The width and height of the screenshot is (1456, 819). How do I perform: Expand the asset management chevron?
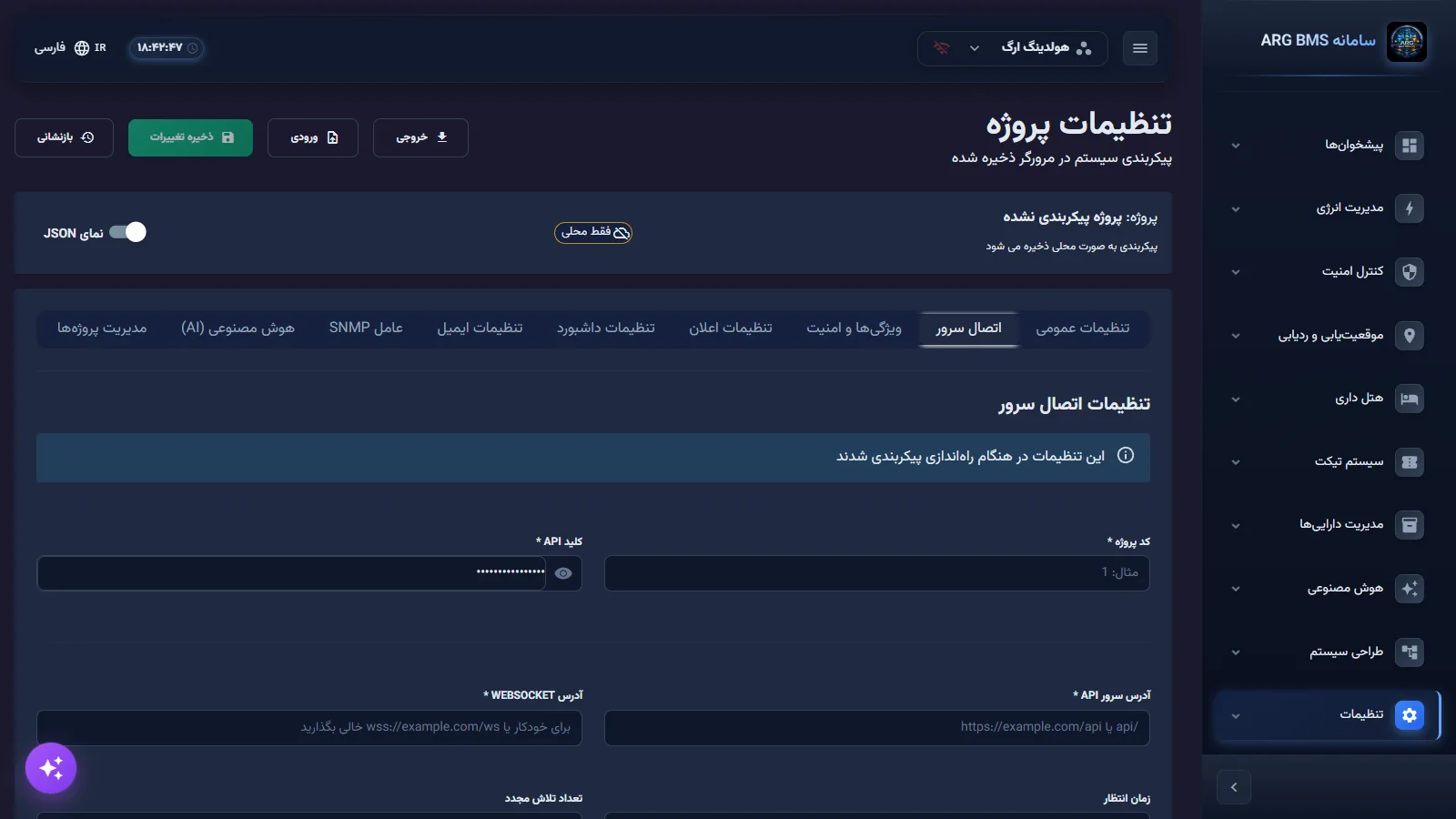1236,526
